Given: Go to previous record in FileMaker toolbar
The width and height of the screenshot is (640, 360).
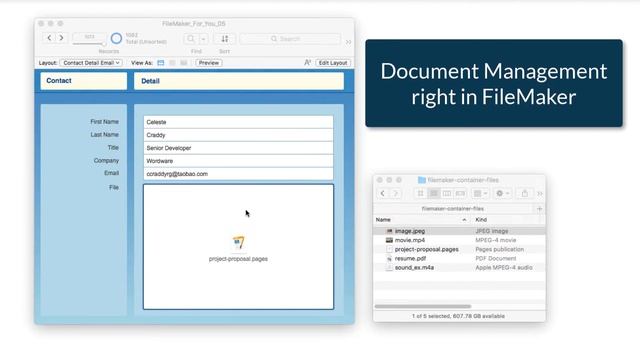Looking at the screenshot, I should pos(49,38).
